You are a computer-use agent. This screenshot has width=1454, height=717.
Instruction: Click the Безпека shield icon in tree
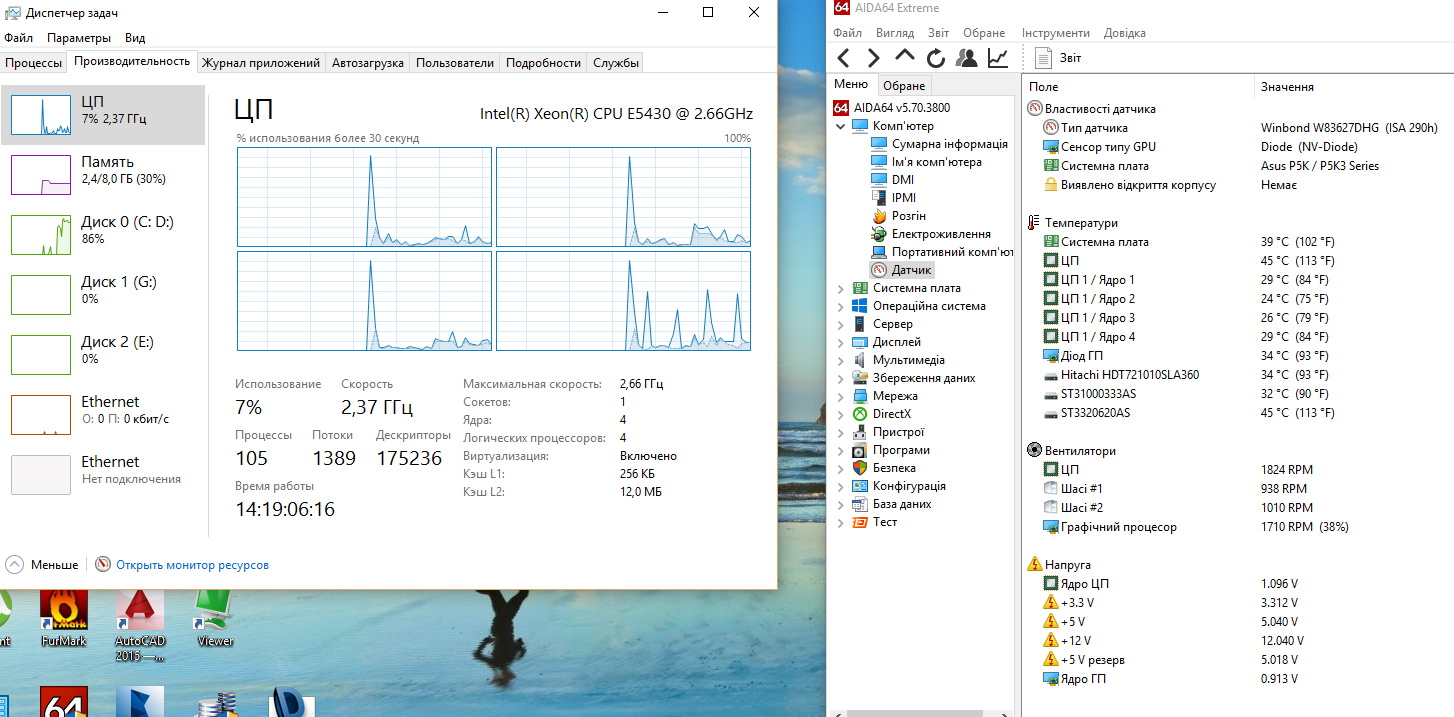(860, 468)
